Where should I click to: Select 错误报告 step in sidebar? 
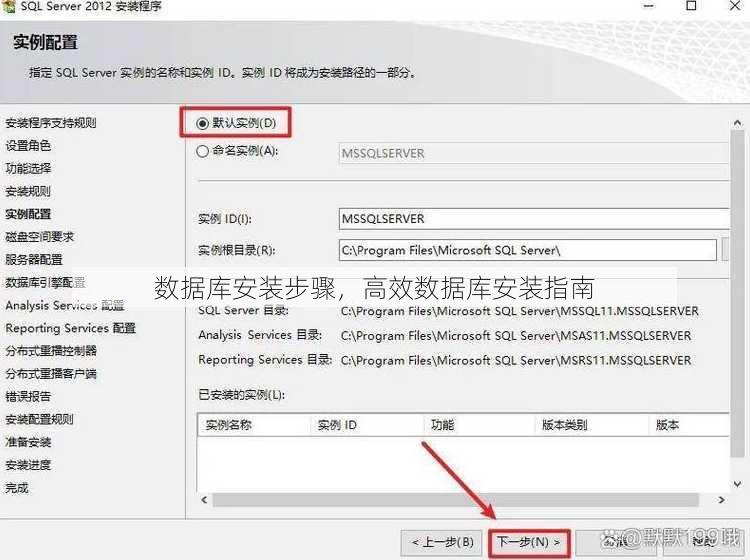coord(28,396)
